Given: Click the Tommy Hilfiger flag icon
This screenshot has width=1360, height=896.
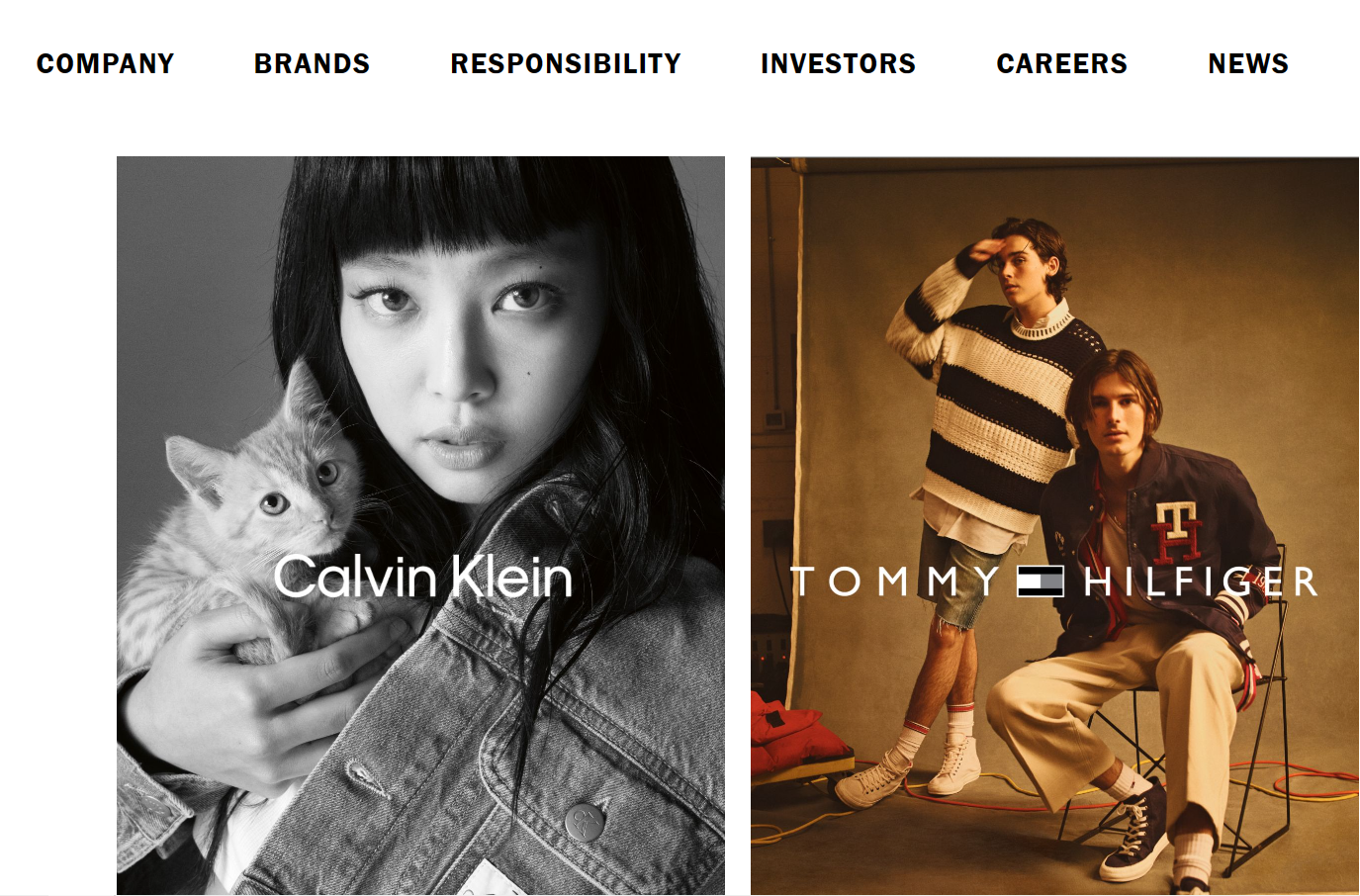Looking at the screenshot, I should click(x=1041, y=582).
